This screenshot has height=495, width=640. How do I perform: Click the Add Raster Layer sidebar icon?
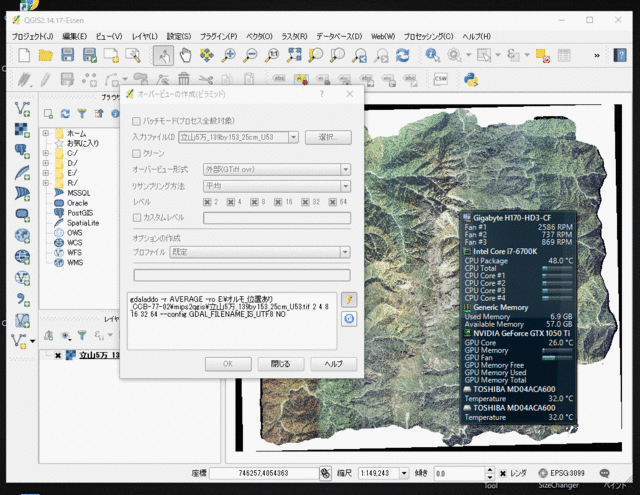click(22, 130)
